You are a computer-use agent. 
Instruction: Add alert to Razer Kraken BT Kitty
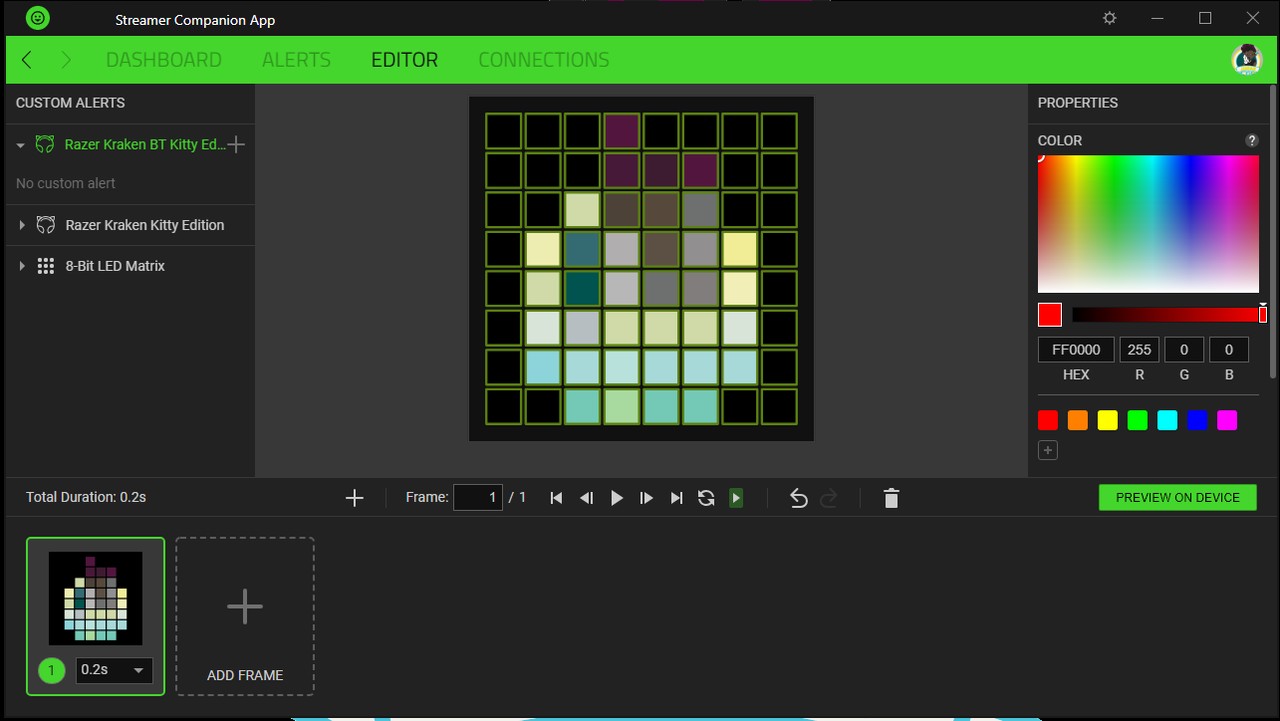coord(236,144)
